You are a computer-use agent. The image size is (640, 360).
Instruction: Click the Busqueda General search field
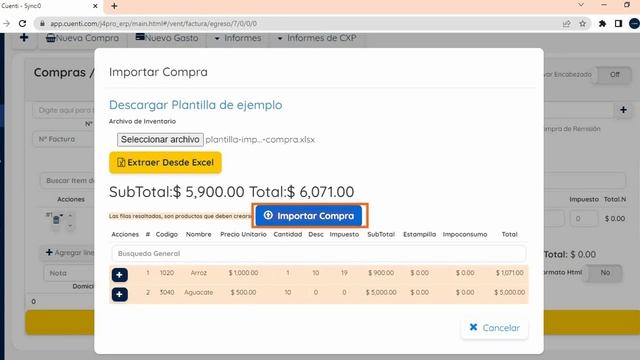(x=318, y=253)
